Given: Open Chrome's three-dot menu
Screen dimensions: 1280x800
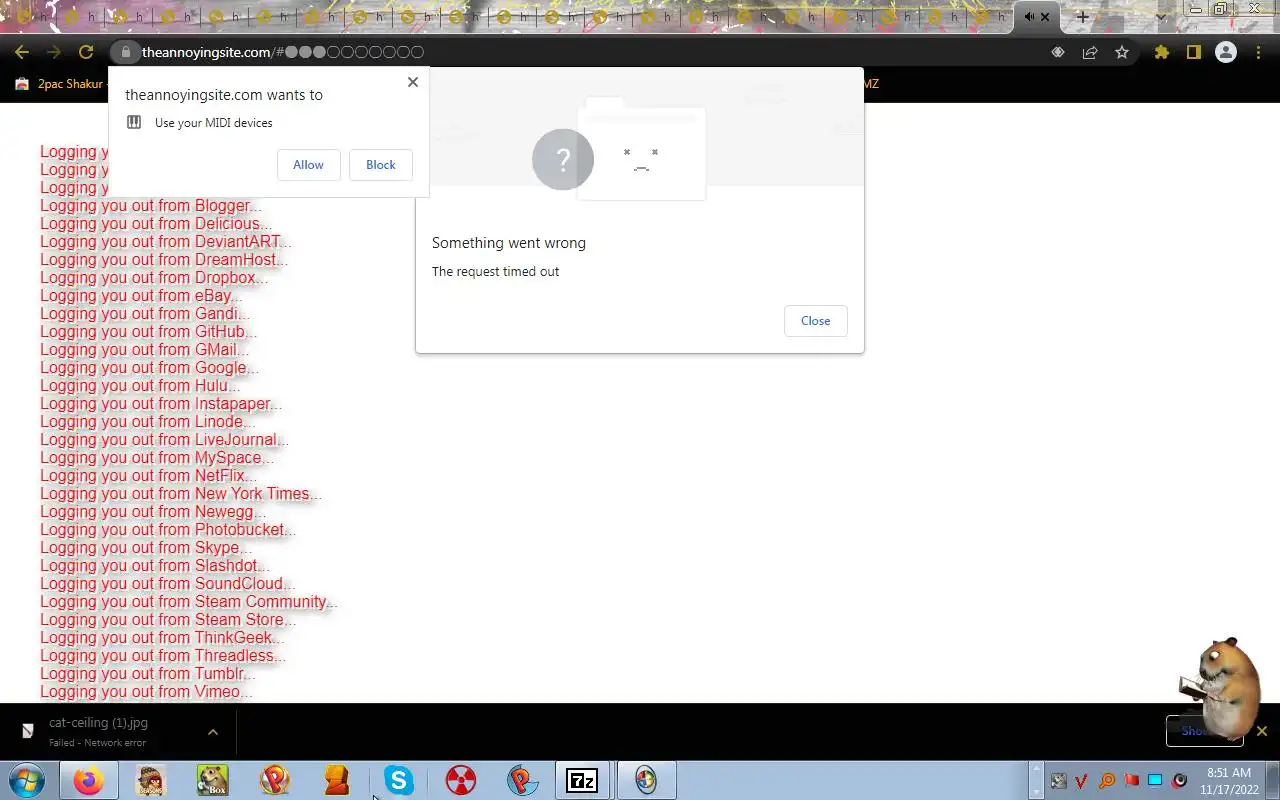Looking at the screenshot, I should coord(1259,52).
